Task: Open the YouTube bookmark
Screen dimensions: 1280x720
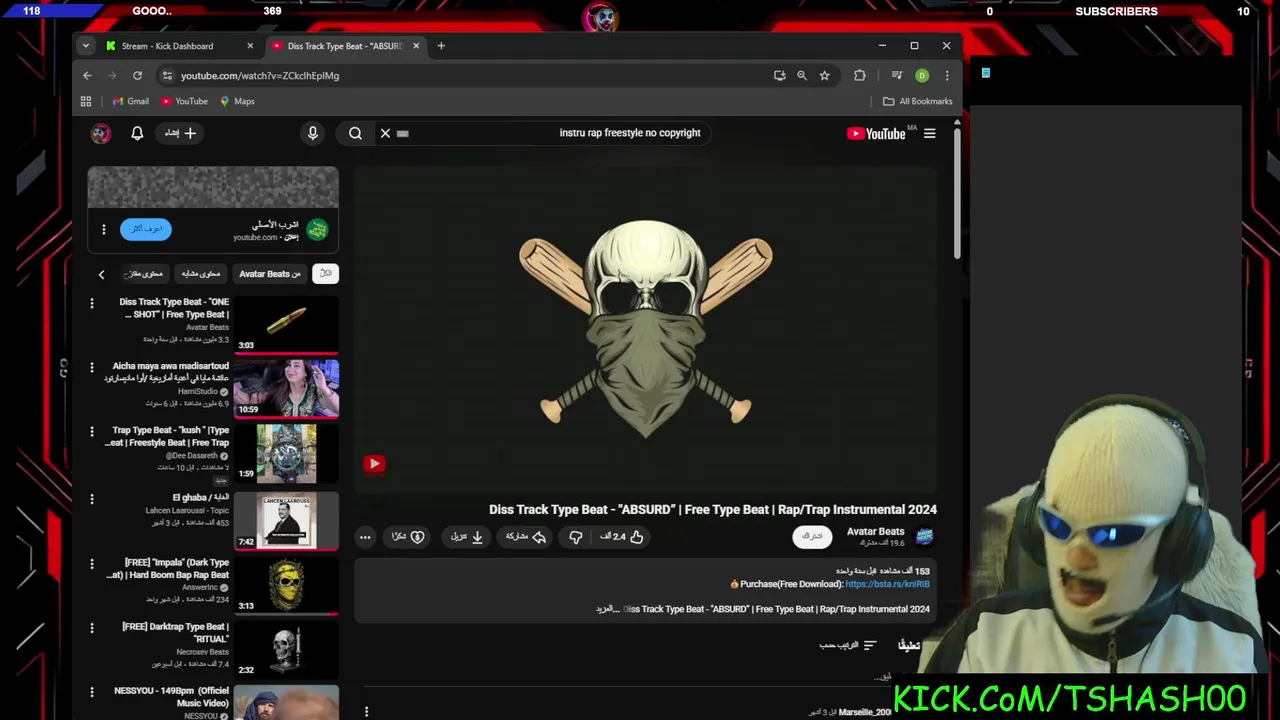Action: pyautogui.click(x=185, y=101)
